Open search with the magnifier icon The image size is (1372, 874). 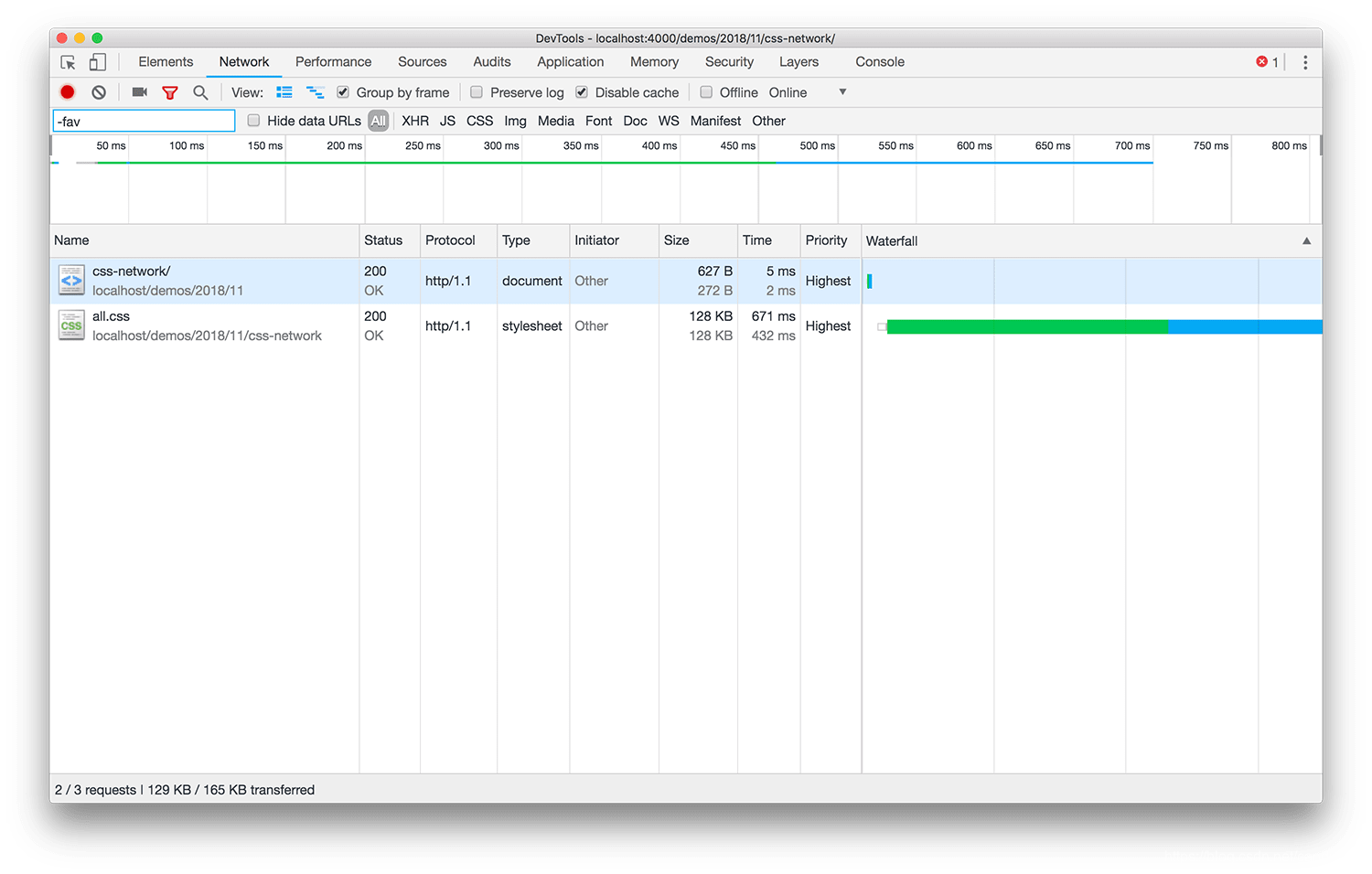coord(200,92)
